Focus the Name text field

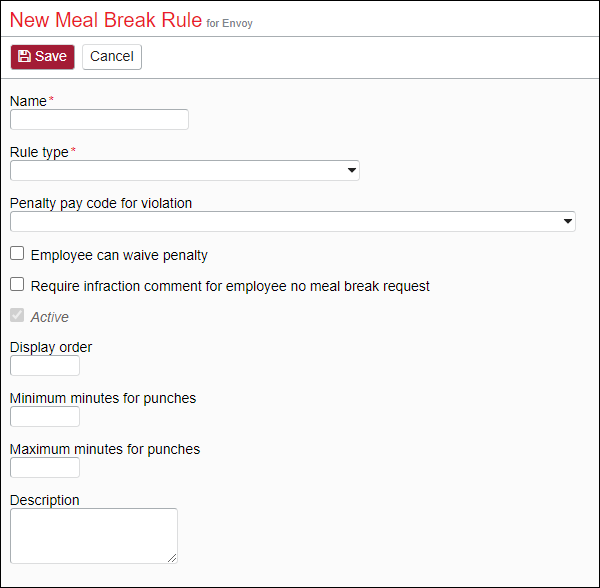pos(99,120)
